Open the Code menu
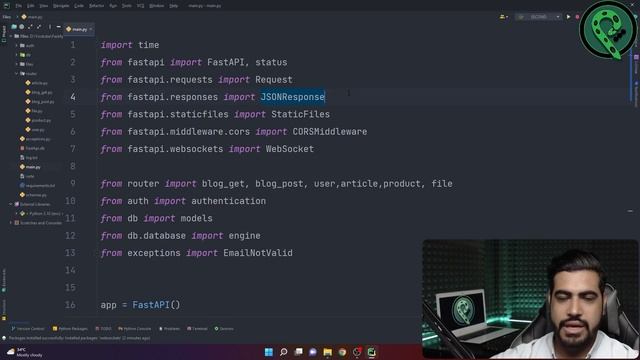 pyautogui.click(x=79, y=6)
